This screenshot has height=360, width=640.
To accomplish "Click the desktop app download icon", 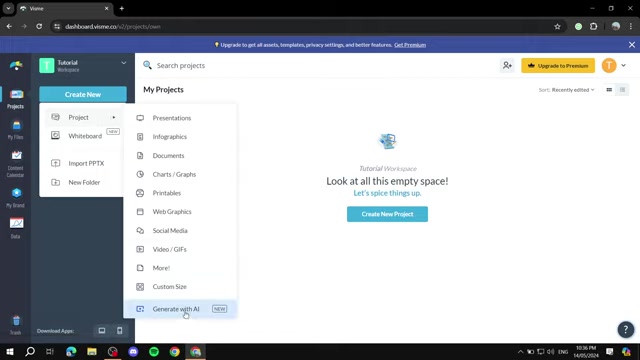I will [102, 331].
